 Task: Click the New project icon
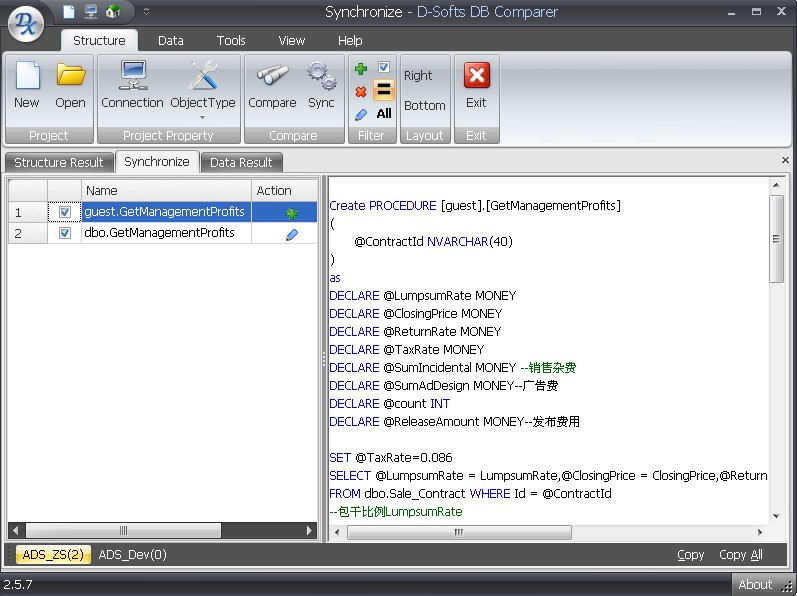[27, 86]
